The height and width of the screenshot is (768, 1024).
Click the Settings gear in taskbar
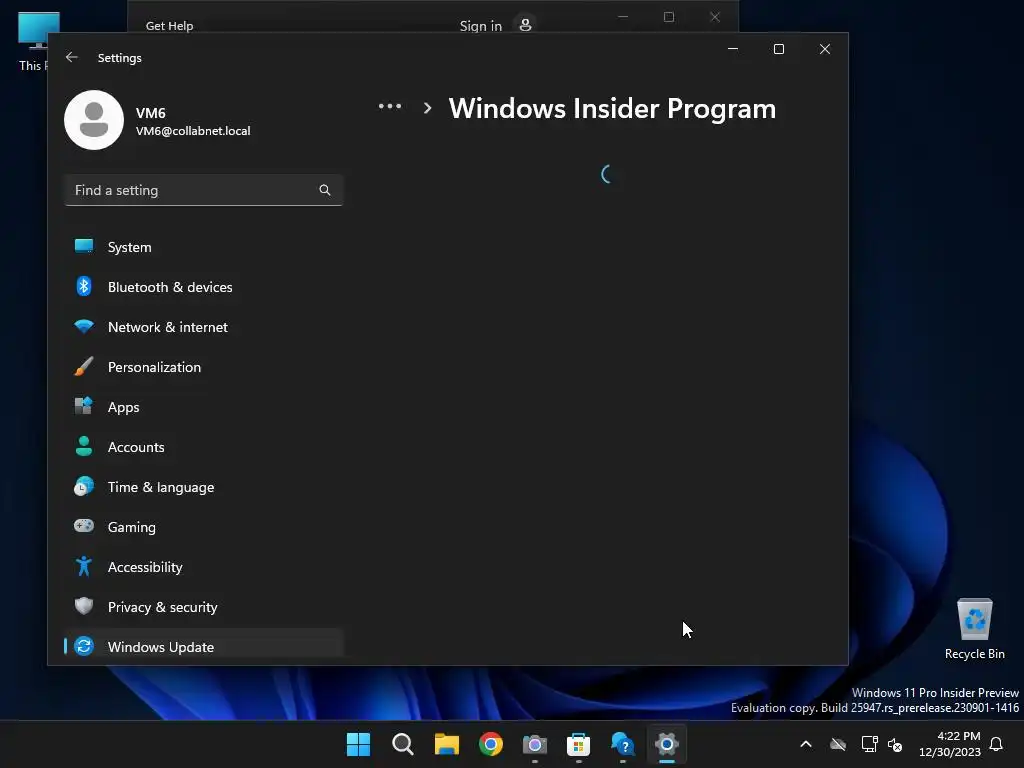point(667,744)
